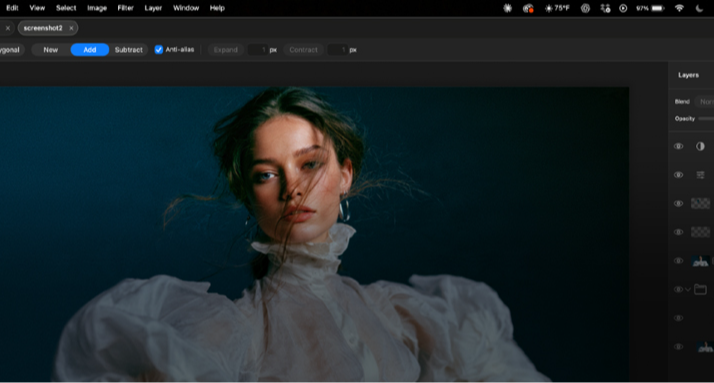Open the Layer menu

[153, 8]
